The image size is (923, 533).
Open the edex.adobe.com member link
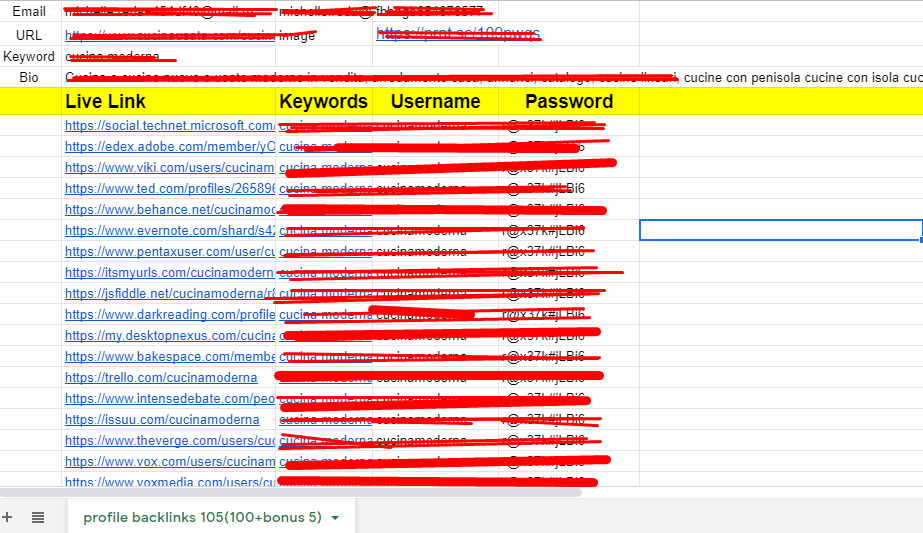point(170,146)
